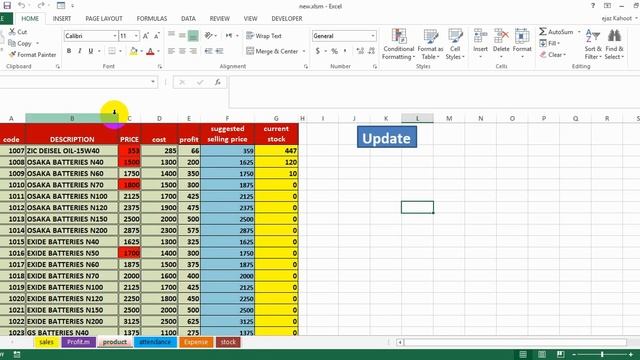
Task: Switch to Page Layout view icon
Action: (542, 354)
